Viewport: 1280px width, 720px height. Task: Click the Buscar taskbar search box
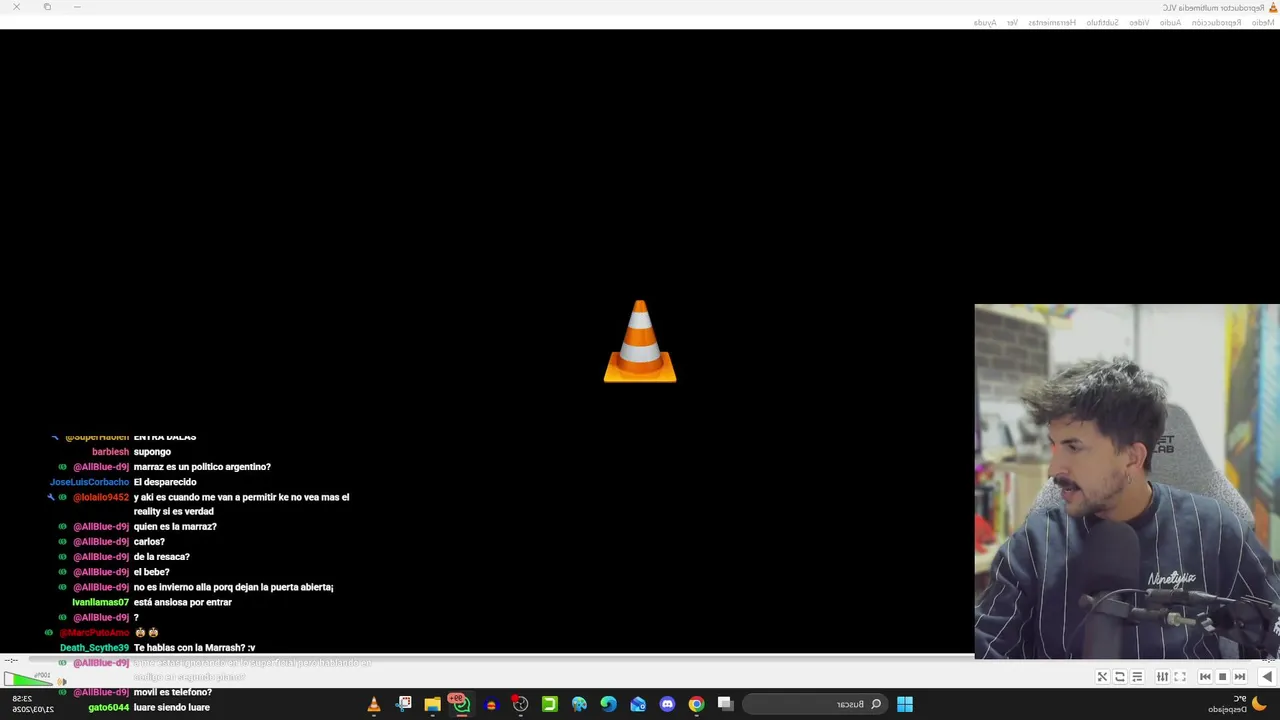pos(814,704)
